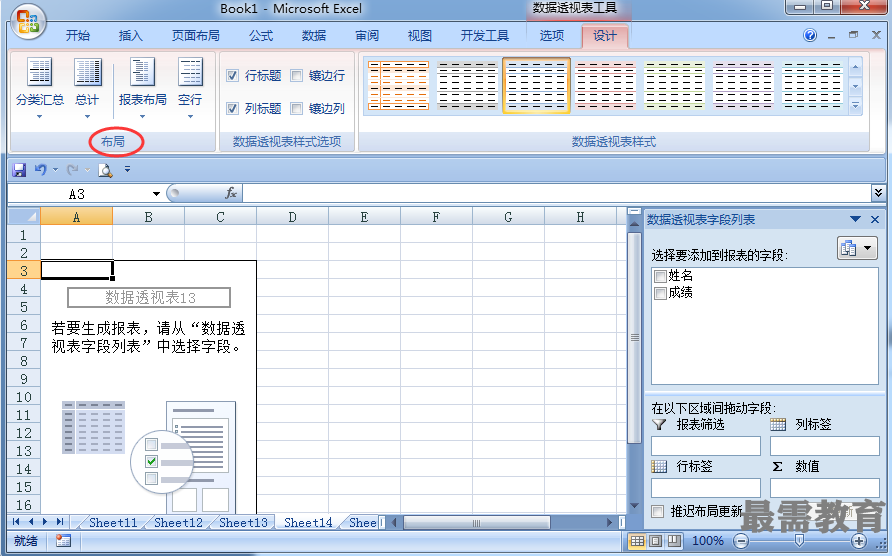Click the zoom slider handle
Image resolution: width=892 pixels, height=556 pixels.
799,541
